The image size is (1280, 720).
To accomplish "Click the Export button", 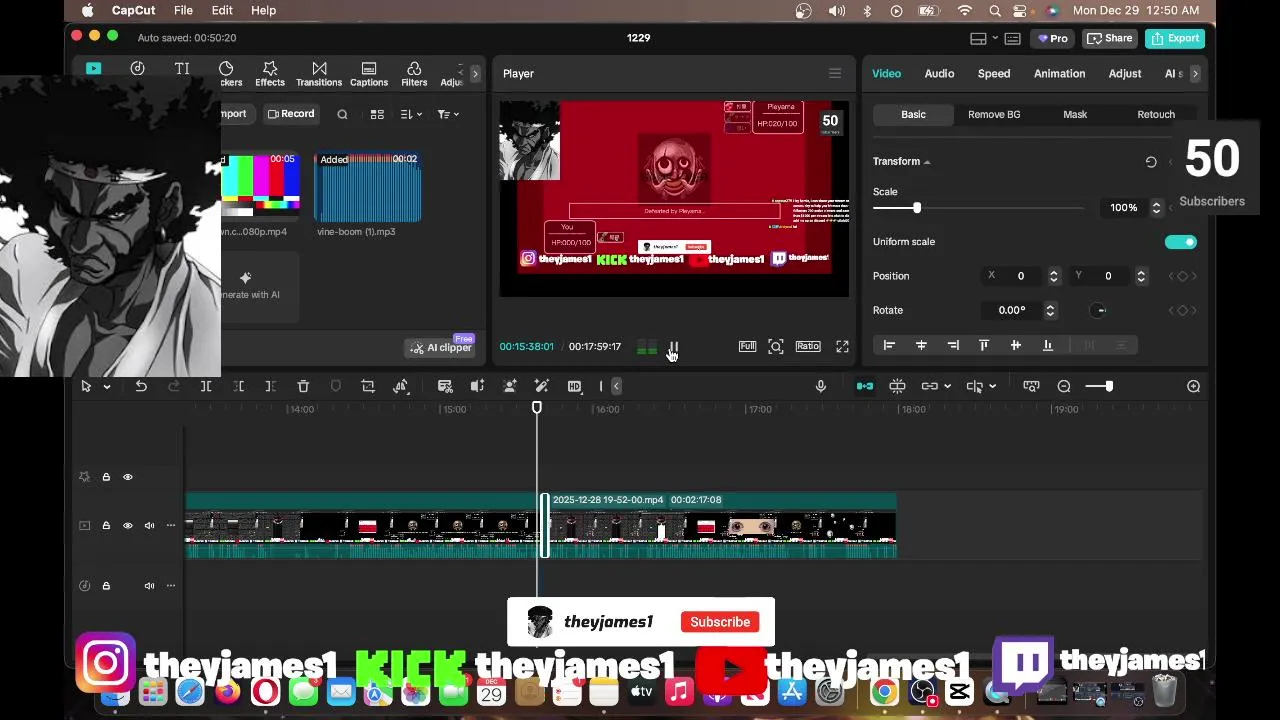I will [x=1175, y=38].
